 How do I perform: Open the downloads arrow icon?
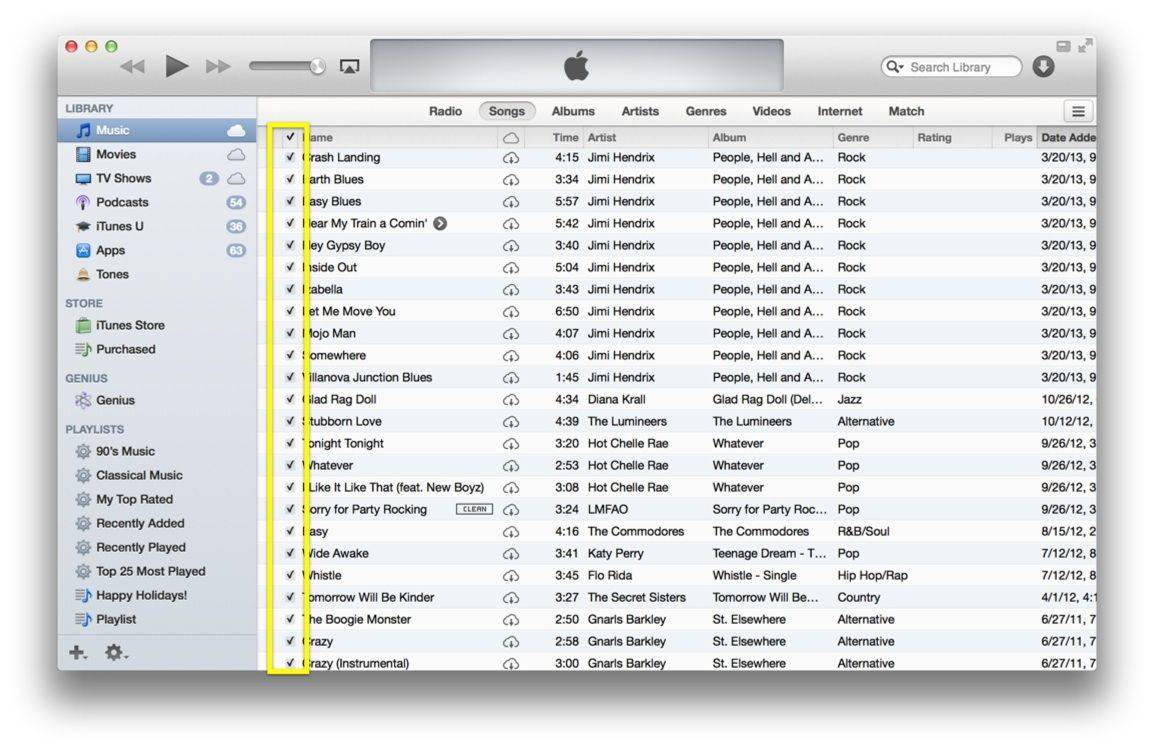(x=1043, y=67)
